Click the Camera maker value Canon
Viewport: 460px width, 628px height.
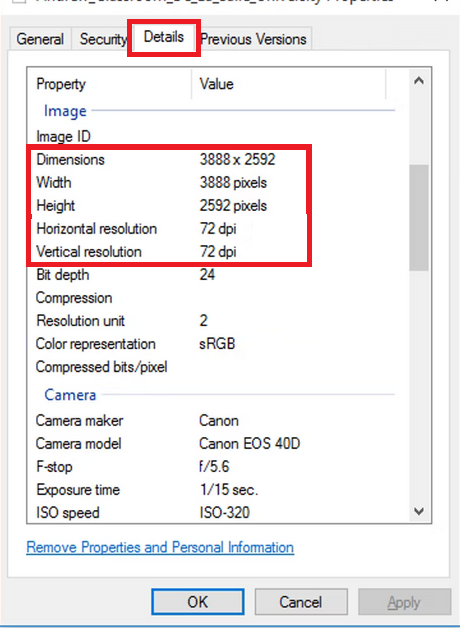click(219, 421)
